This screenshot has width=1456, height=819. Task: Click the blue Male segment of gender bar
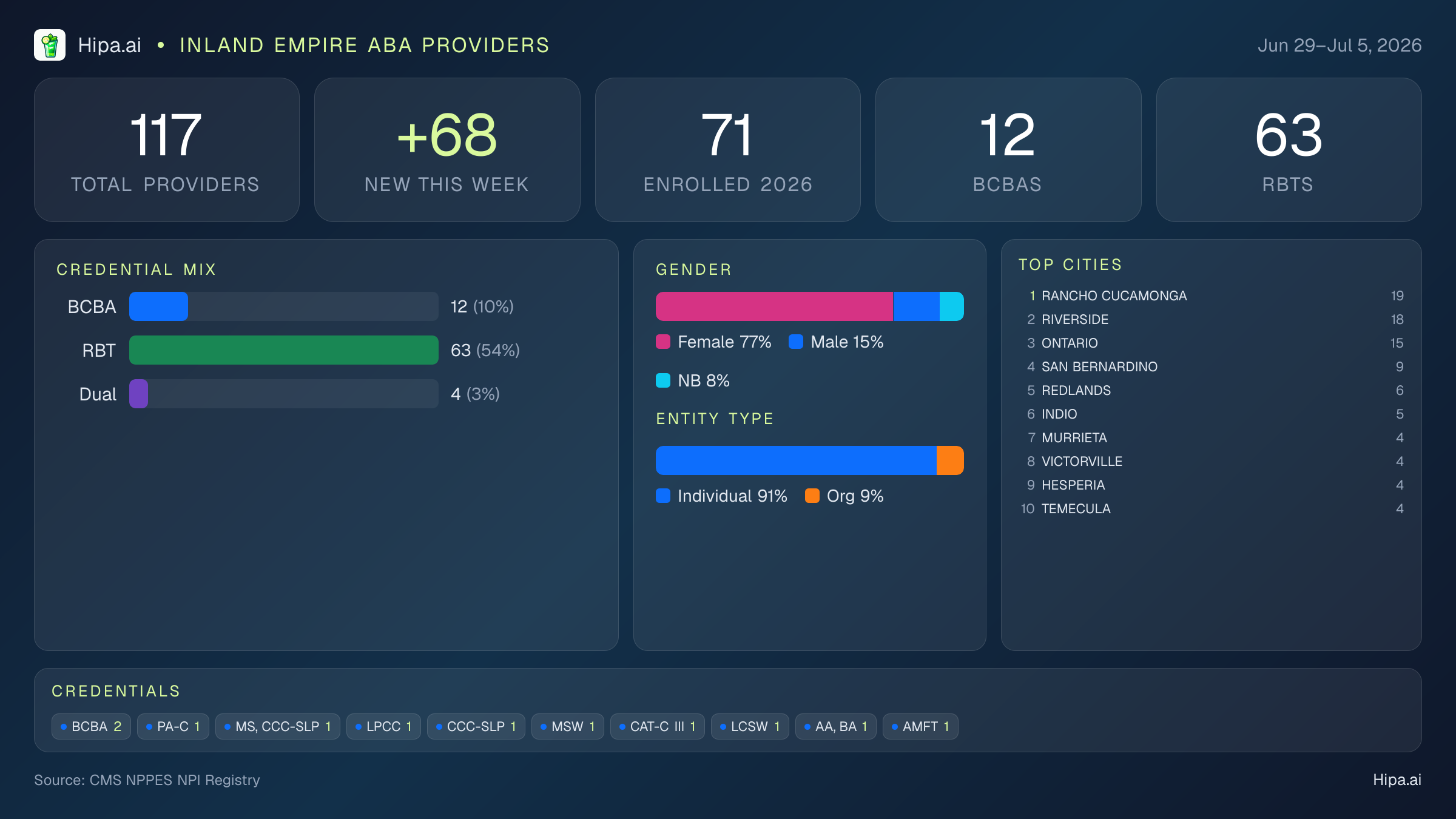tap(916, 306)
